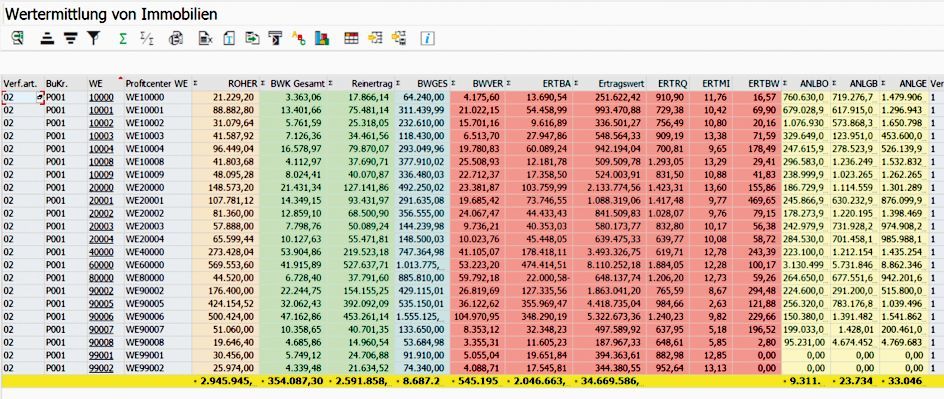Select the ANLBO column header
The image size is (944, 399).
pyautogui.click(x=807, y=84)
